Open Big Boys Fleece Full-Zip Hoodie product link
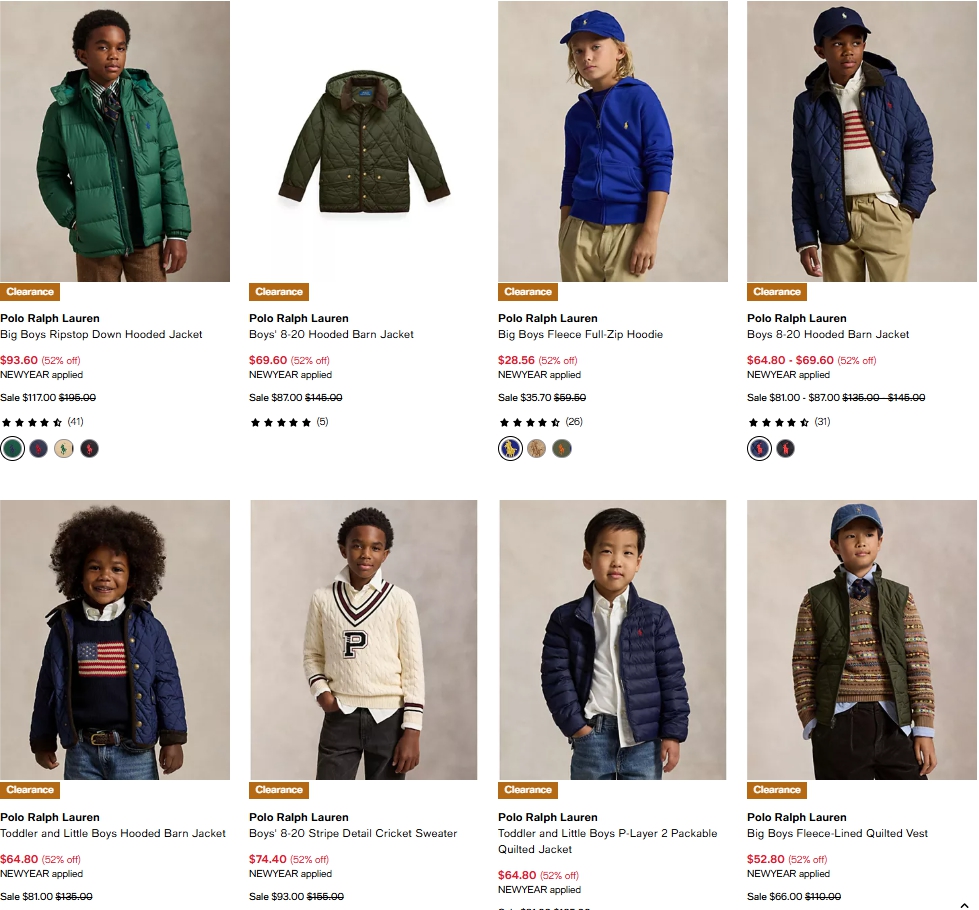 tap(580, 334)
